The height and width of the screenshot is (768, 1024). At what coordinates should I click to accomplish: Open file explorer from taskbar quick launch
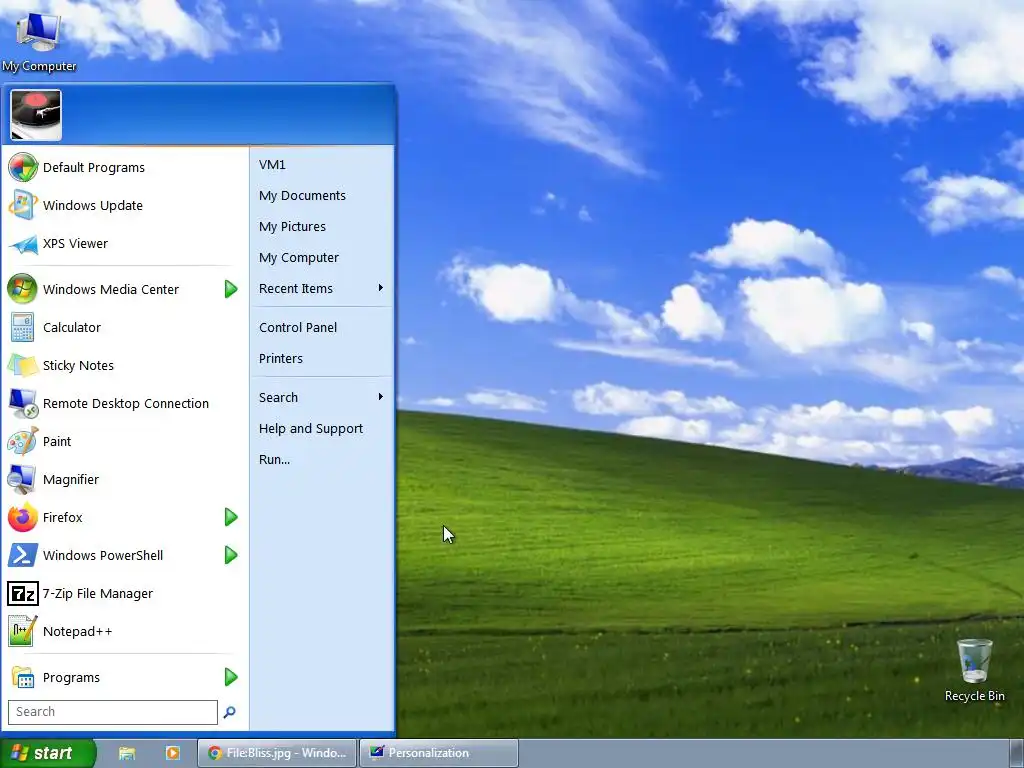coord(127,753)
